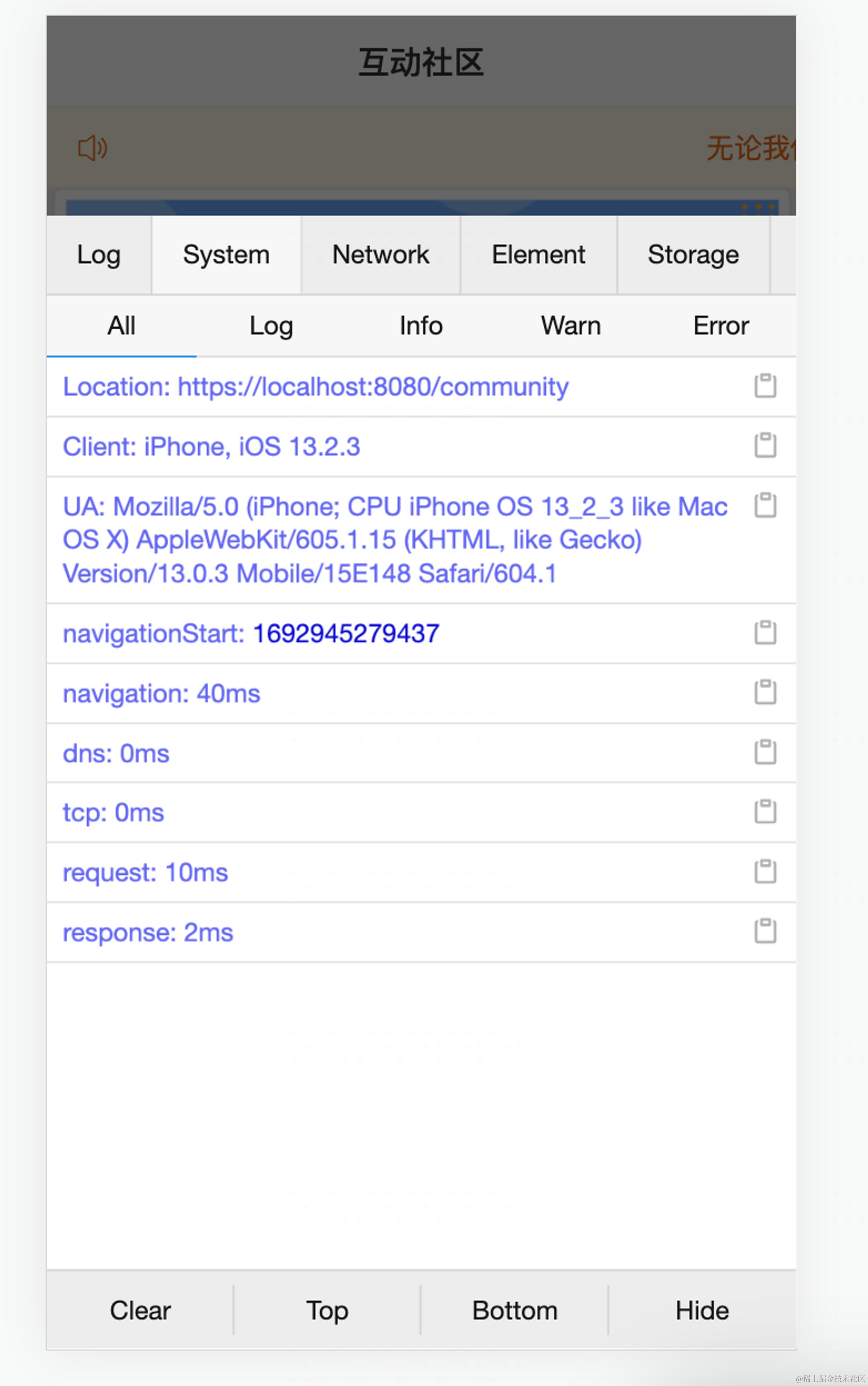Select the Info filter
Image resolution: width=868 pixels, height=1386 pixels.
click(x=421, y=325)
